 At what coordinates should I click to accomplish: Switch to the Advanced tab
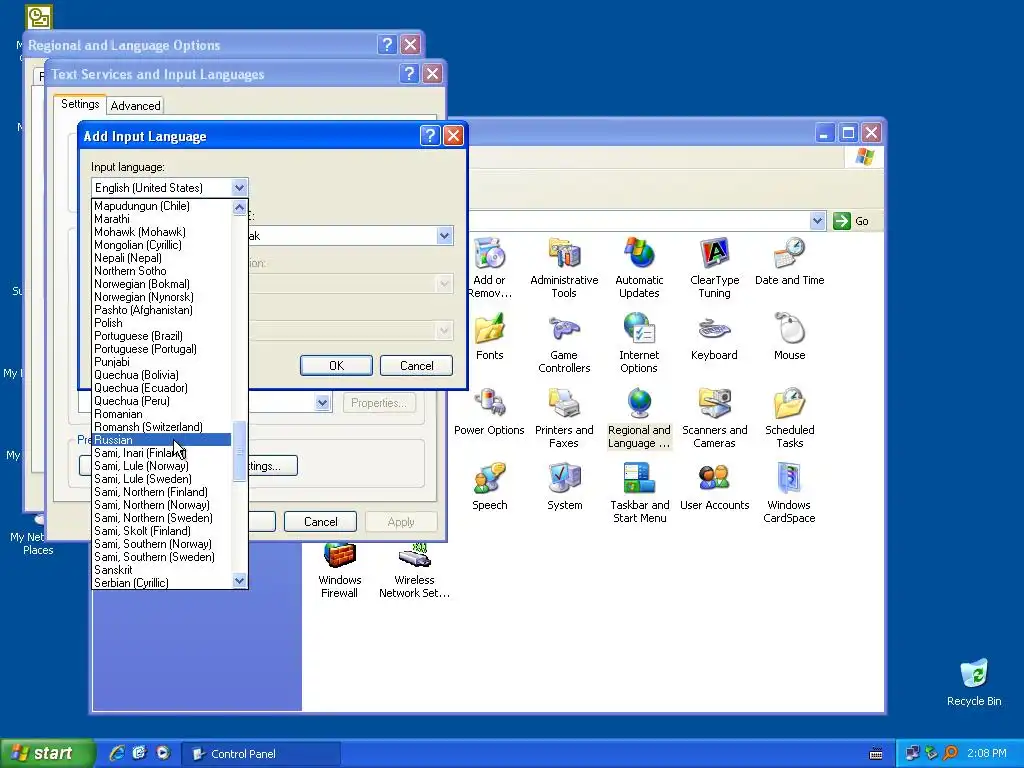click(x=135, y=106)
